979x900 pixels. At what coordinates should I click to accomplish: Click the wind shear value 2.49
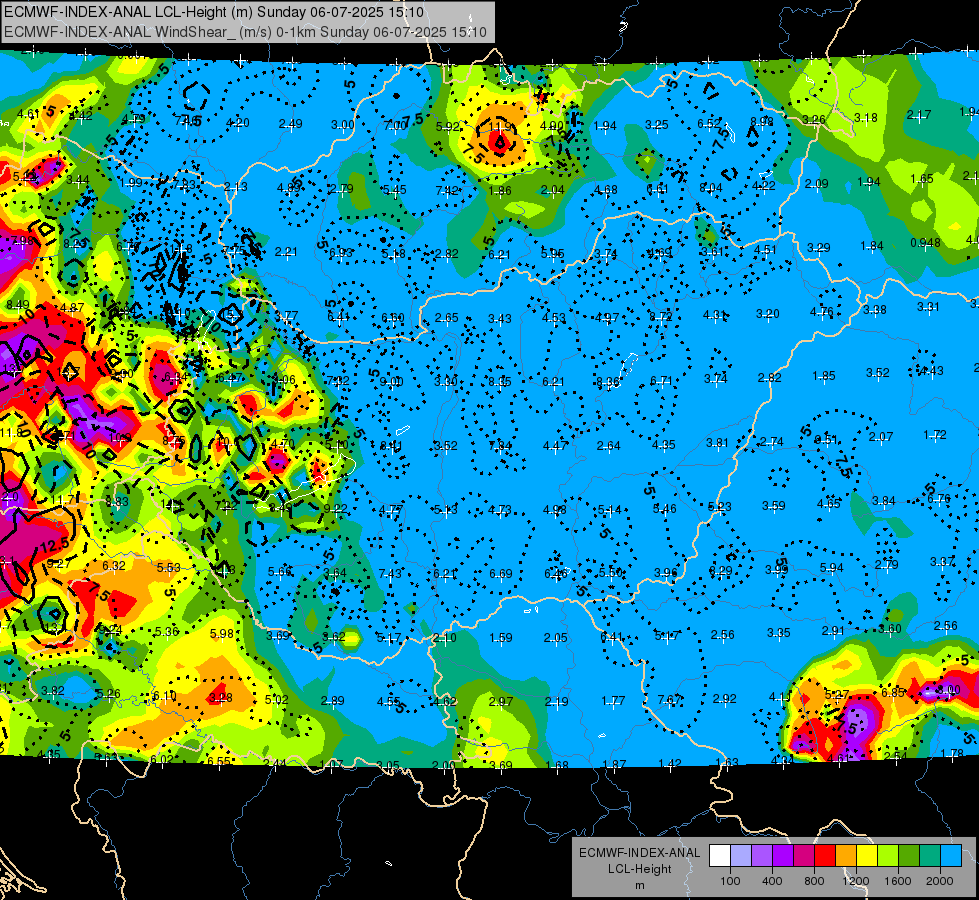pyautogui.click(x=290, y=124)
